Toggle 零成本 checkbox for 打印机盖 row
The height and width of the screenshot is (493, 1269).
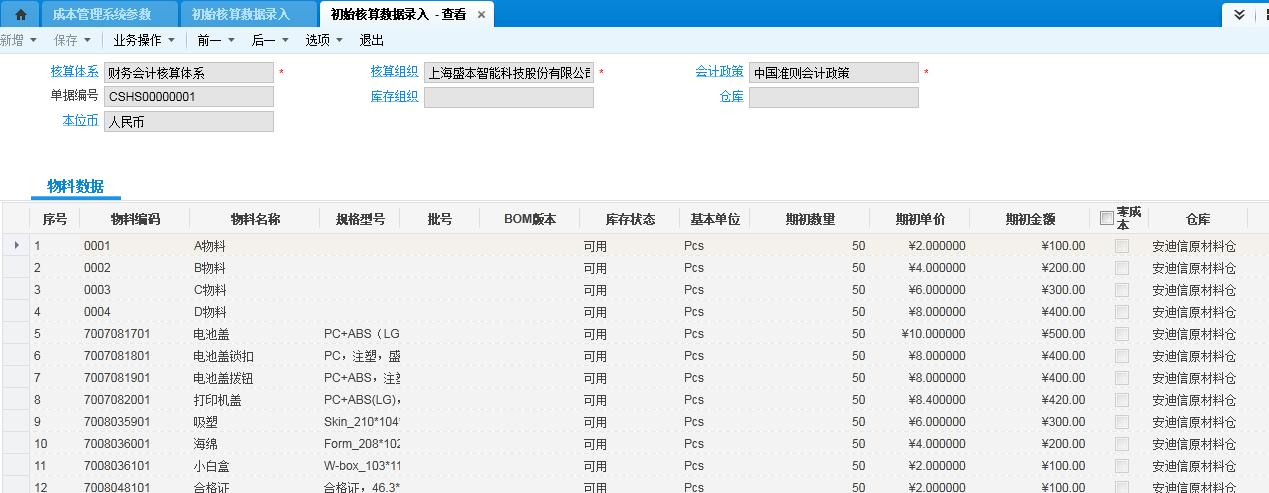point(1122,400)
